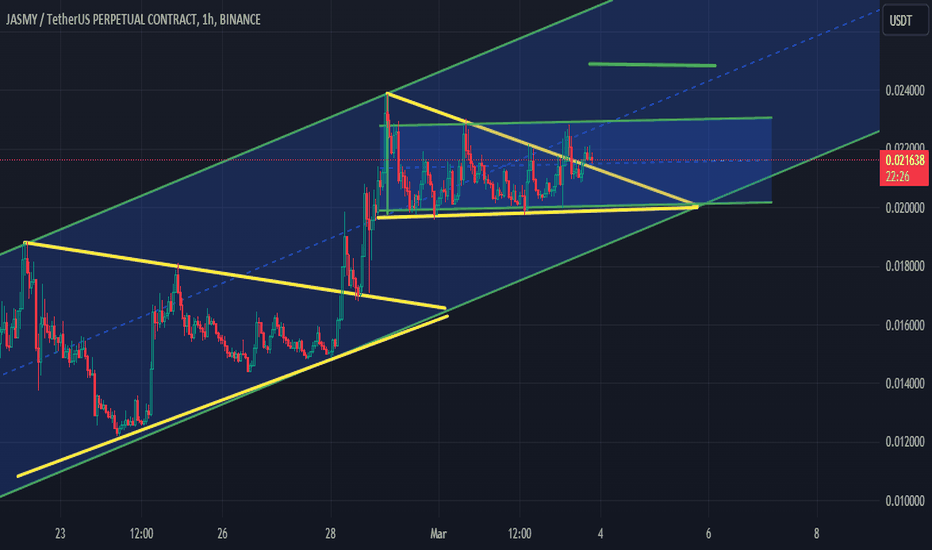
Task: Select the current price label 0.021638
Action: point(904,161)
